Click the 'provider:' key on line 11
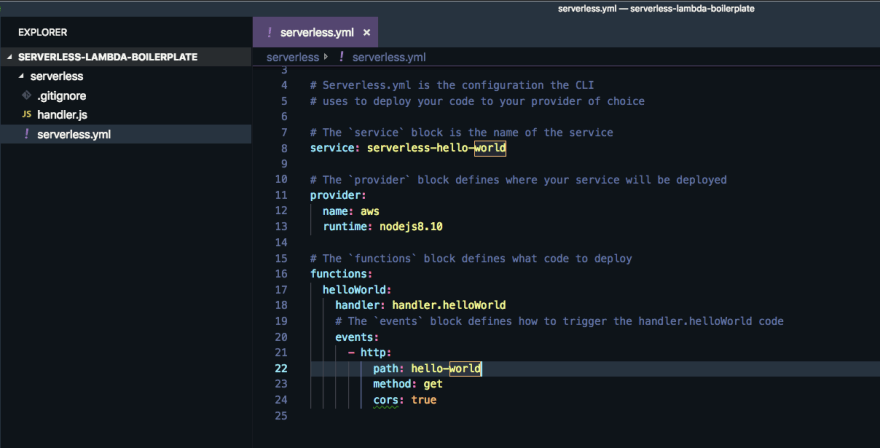This screenshot has width=880, height=448. point(338,195)
